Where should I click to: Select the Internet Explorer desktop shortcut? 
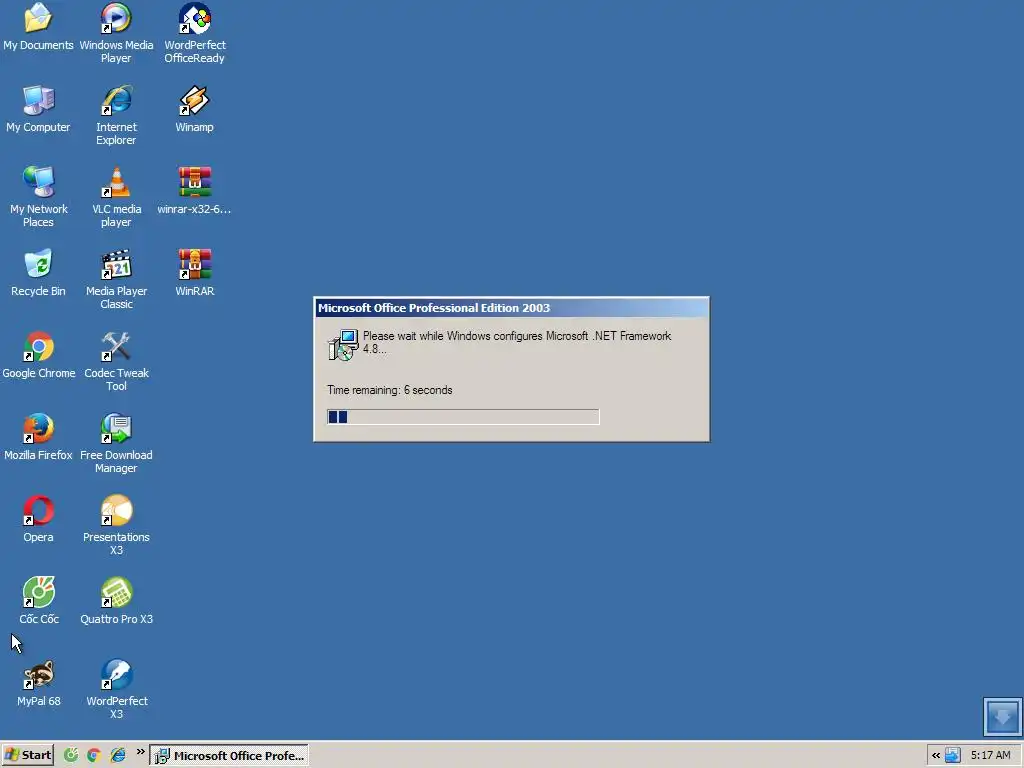click(116, 115)
